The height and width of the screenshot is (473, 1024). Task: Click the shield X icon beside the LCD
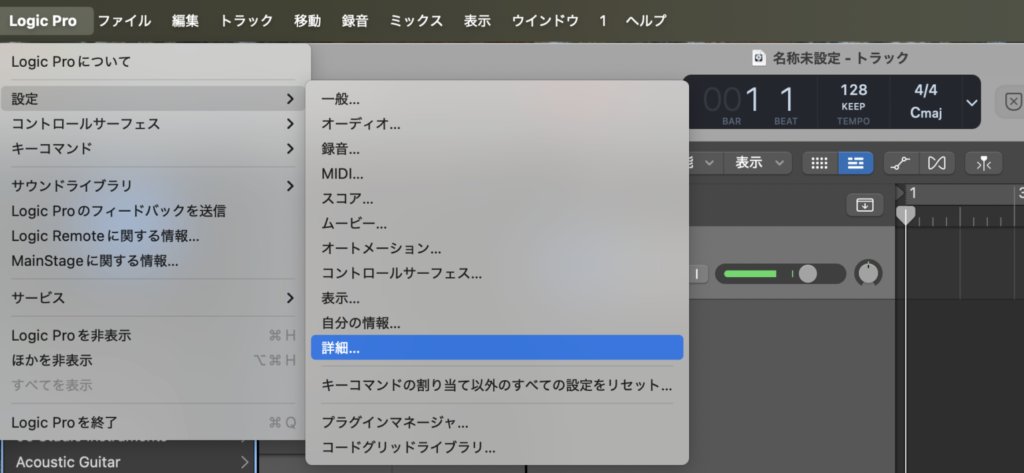click(x=1012, y=102)
